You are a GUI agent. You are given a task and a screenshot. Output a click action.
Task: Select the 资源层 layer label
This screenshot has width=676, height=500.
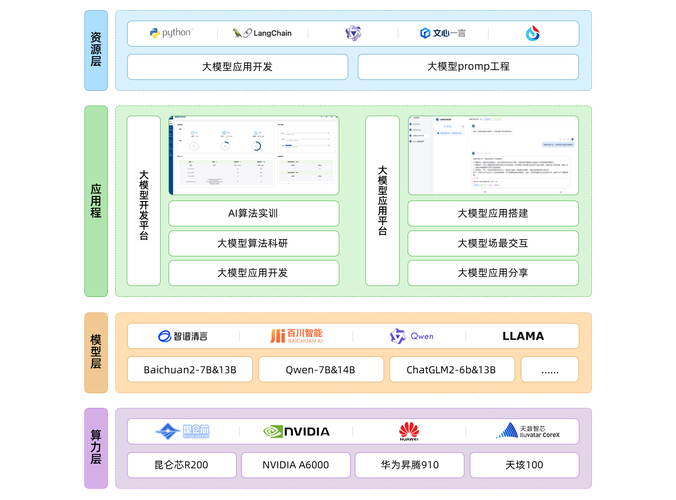pyautogui.click(x=96, y=50)
